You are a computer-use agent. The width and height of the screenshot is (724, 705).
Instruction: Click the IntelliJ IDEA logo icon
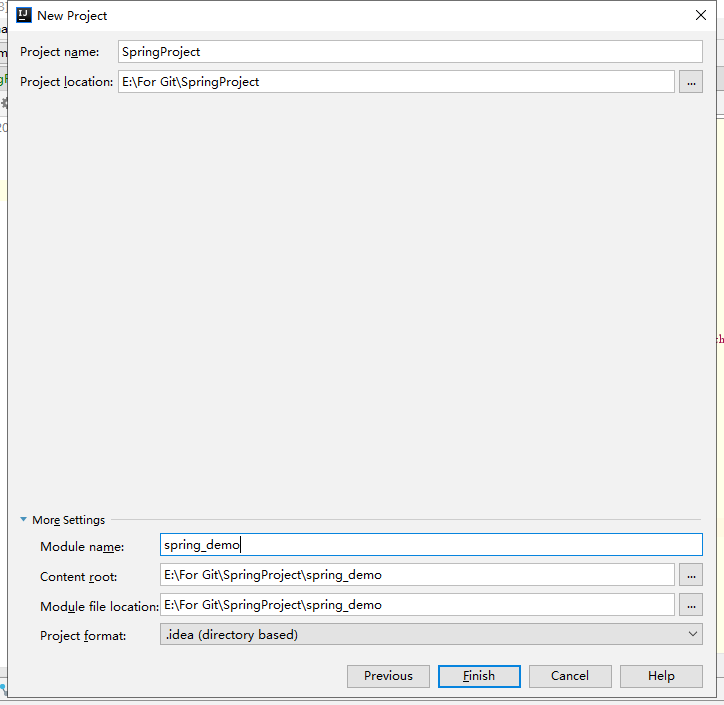click(x=24, y=15)
